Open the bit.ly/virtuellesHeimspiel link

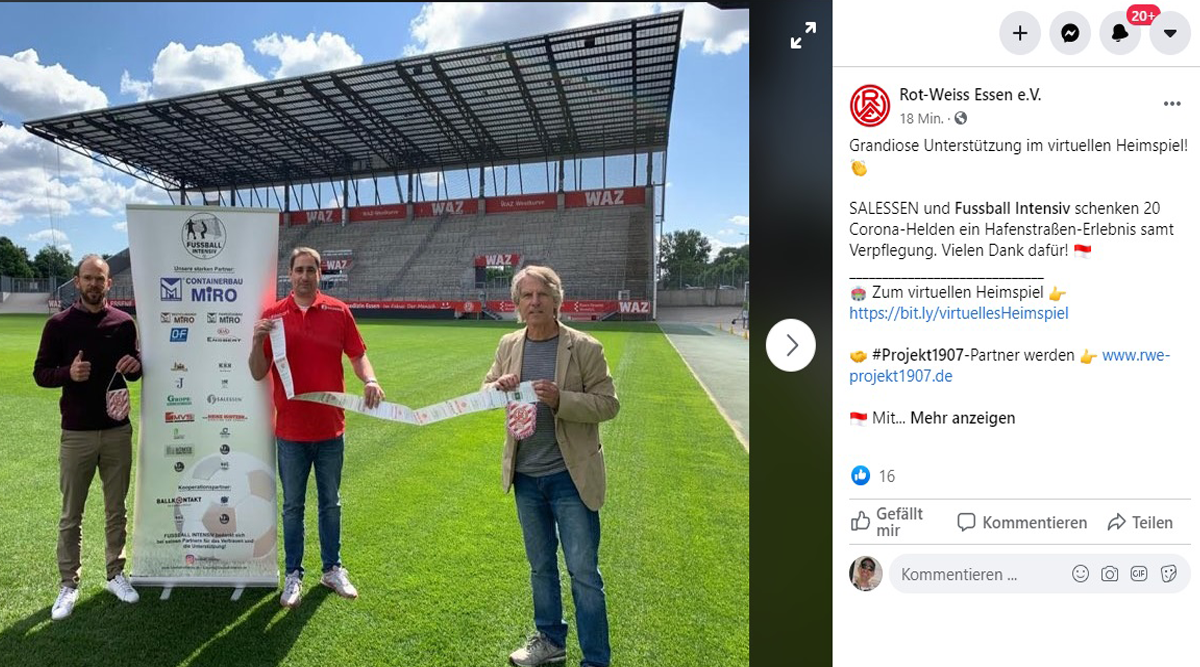coord(959,313)
